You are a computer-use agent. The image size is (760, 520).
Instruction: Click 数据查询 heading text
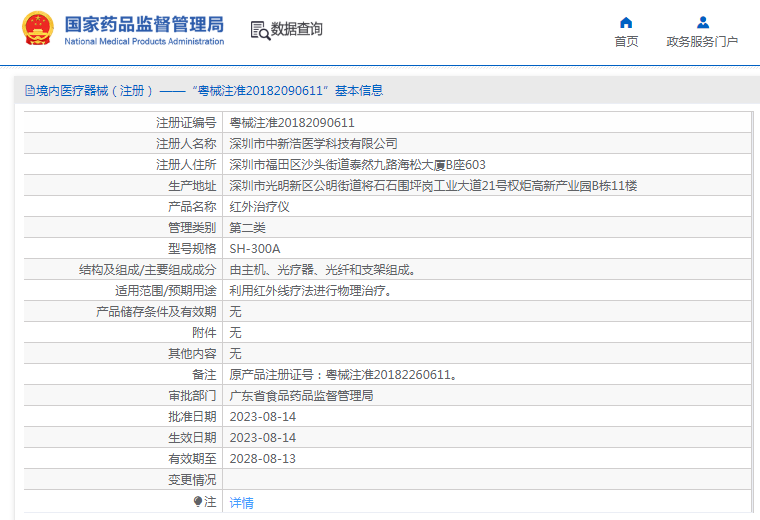coord(297,29)
